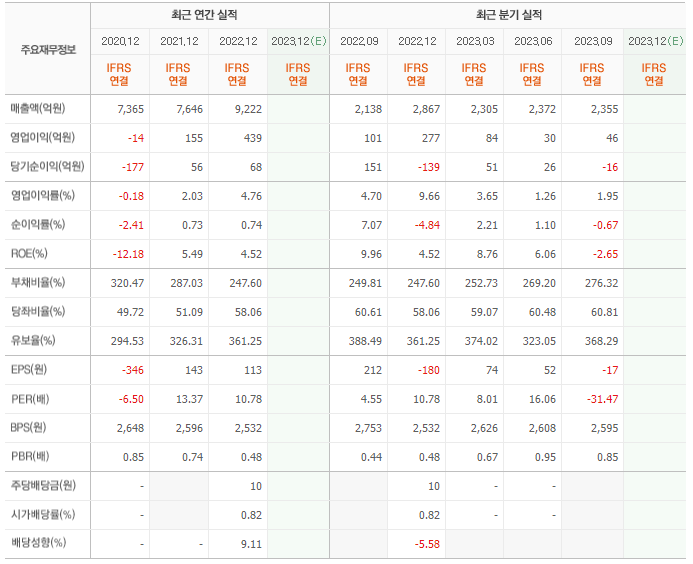
Task: Click the 배당성향(%) row label
Action: coord(38,542)
